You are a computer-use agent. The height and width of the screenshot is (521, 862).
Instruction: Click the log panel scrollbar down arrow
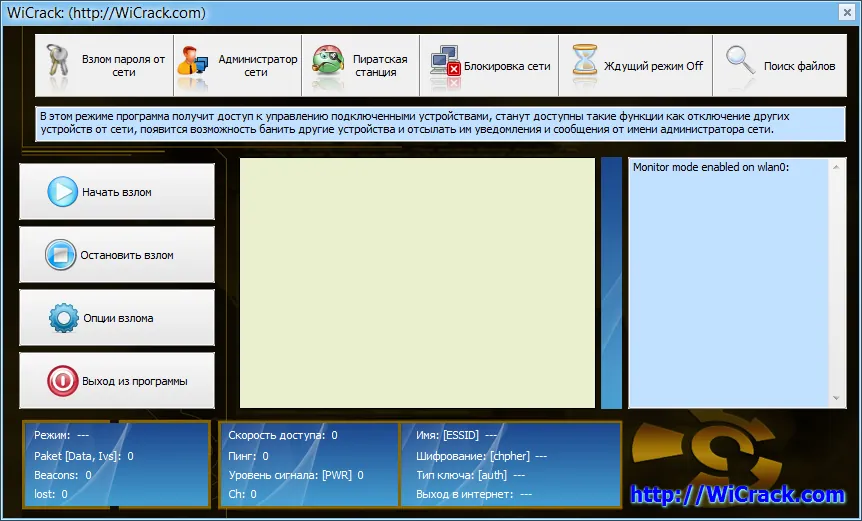836,398
